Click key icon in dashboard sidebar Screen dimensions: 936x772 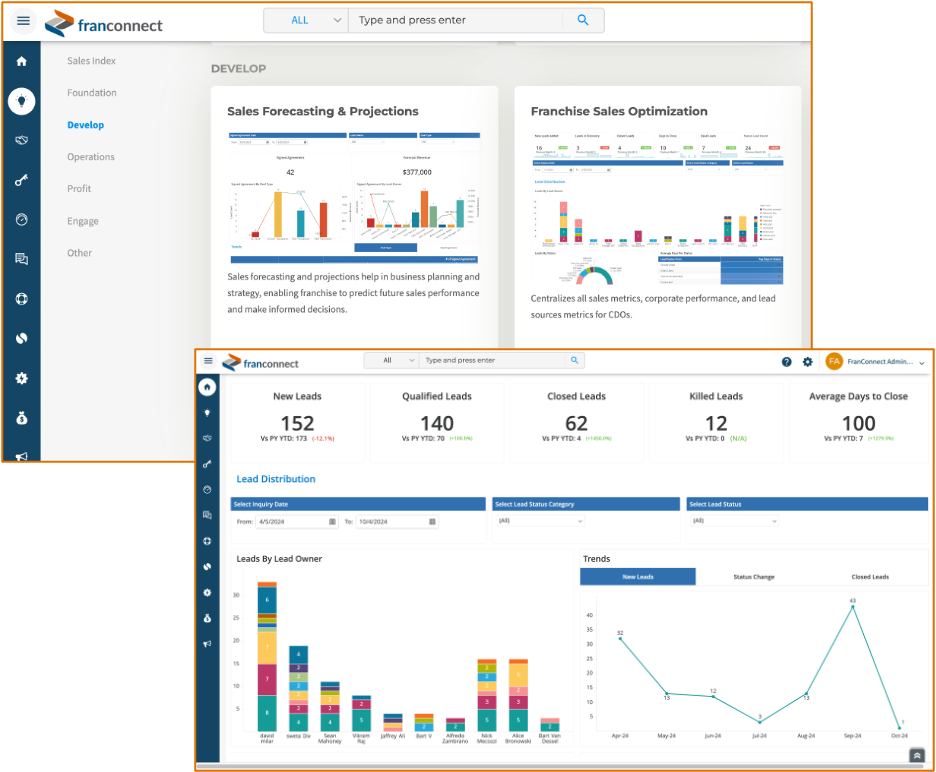[207, 464]
